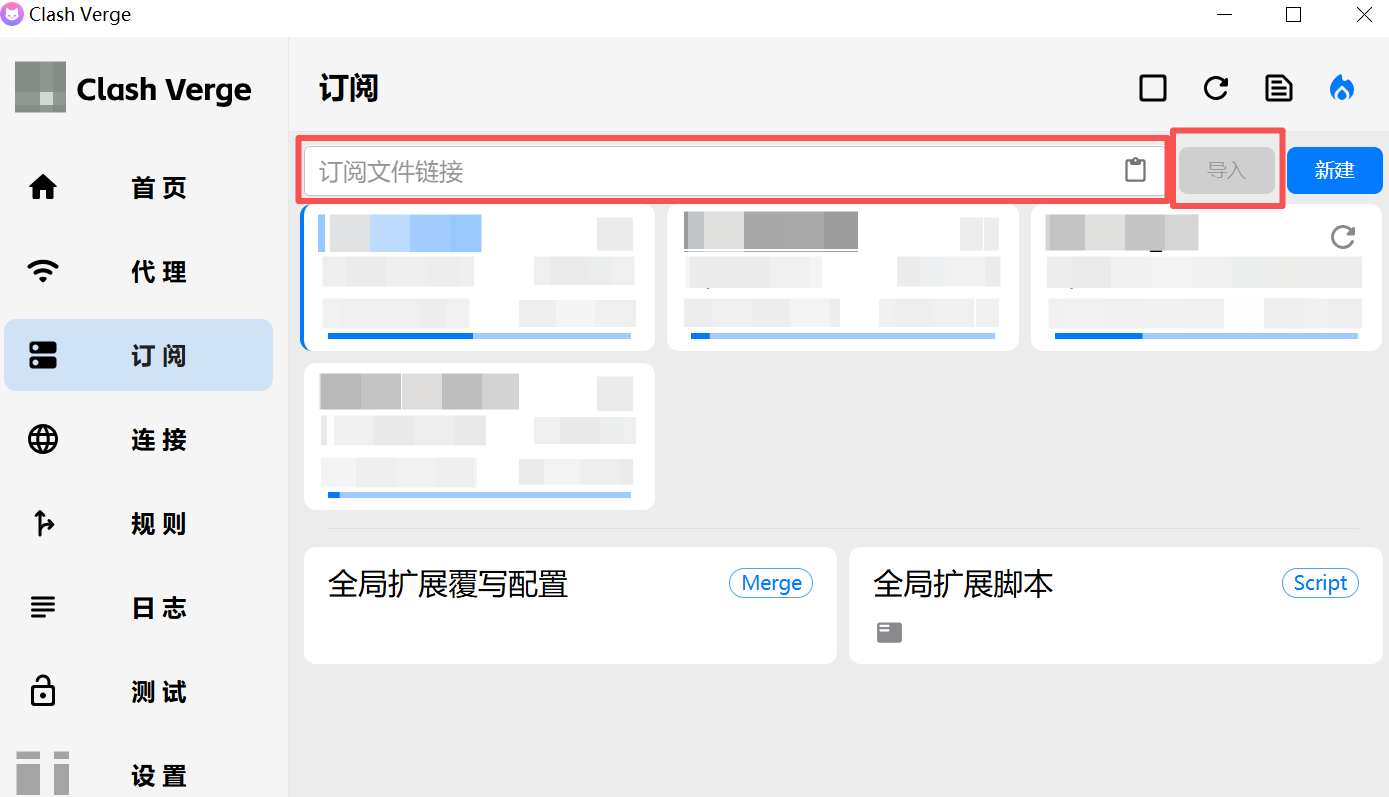
Task: Click the Script tag on 全局扩展脚本
Action: click(1319, 583)
